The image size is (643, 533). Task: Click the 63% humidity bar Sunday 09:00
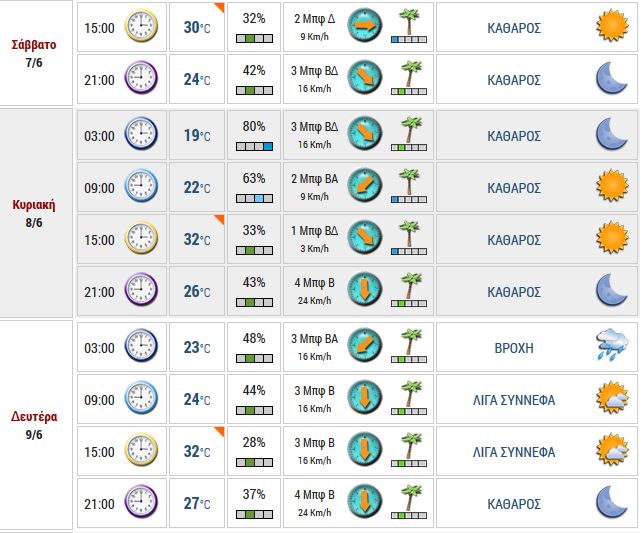coord(254,198)
